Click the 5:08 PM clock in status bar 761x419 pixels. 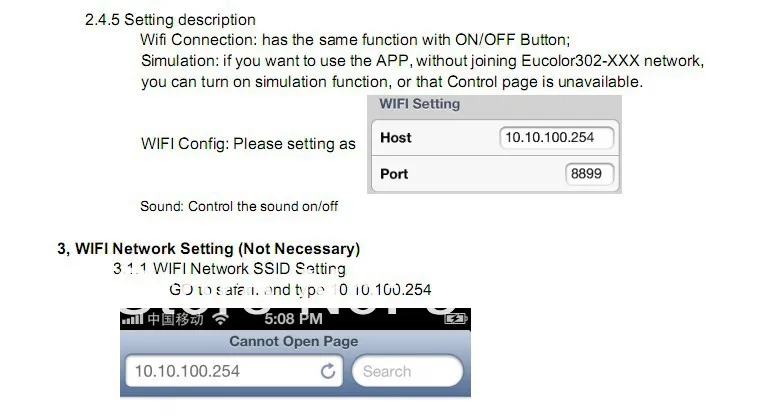[293, 319]
